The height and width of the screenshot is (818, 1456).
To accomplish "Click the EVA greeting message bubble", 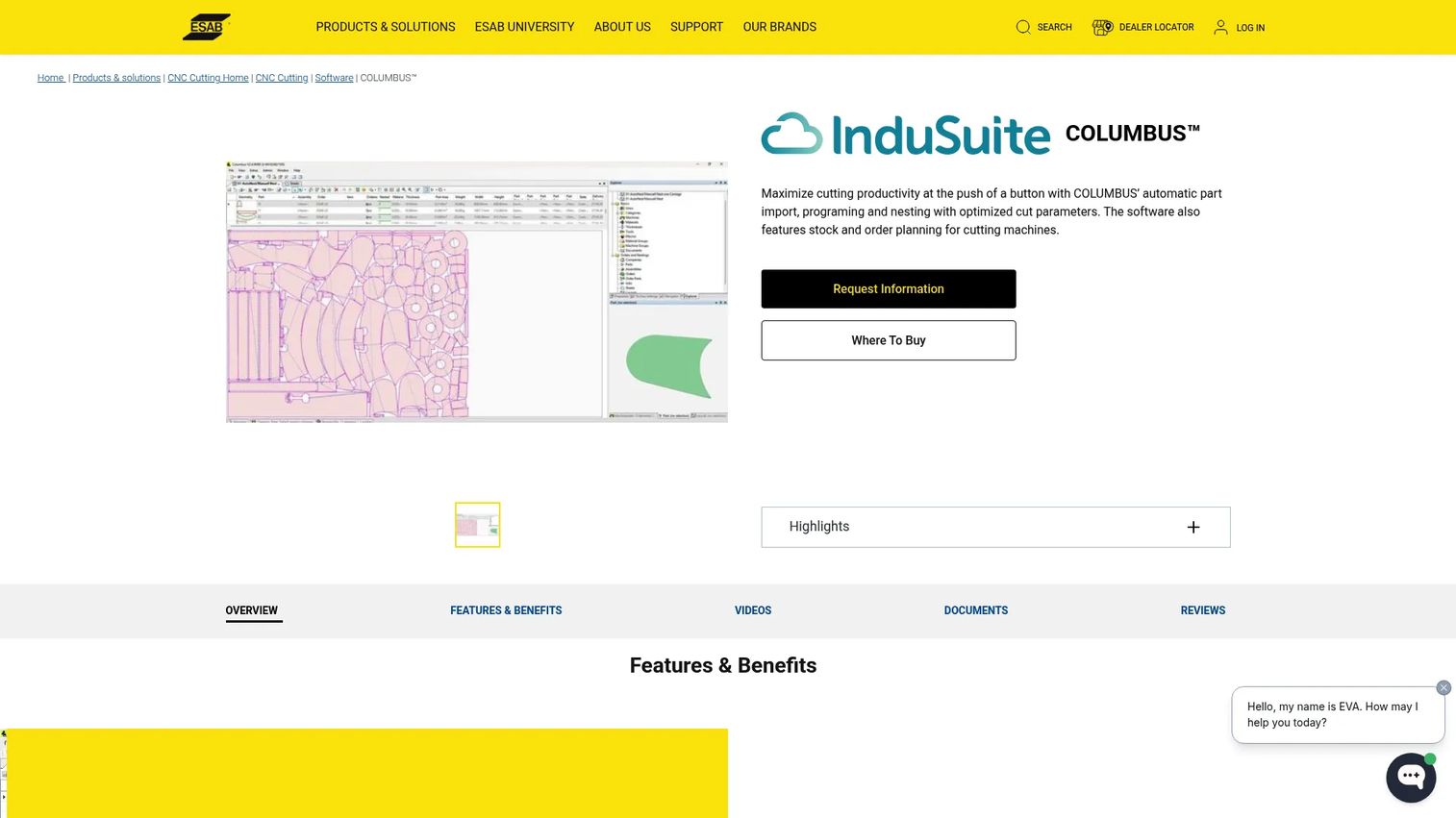I will tap(1338, 714).
